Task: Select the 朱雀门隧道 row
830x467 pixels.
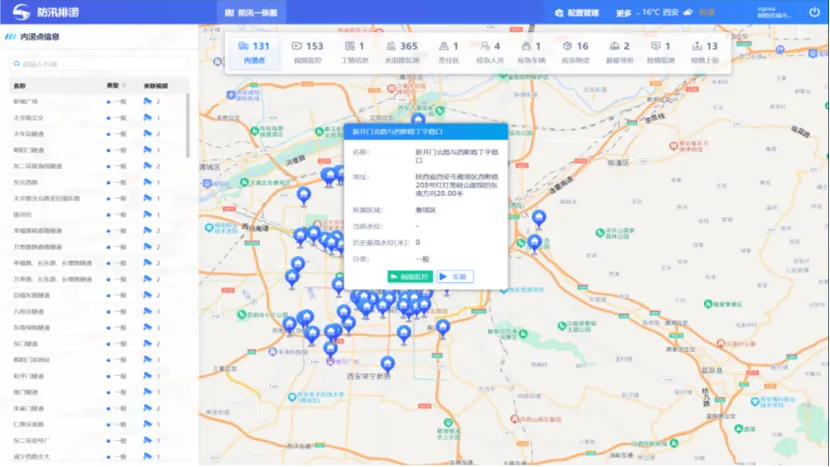Action: coord(98,408)
